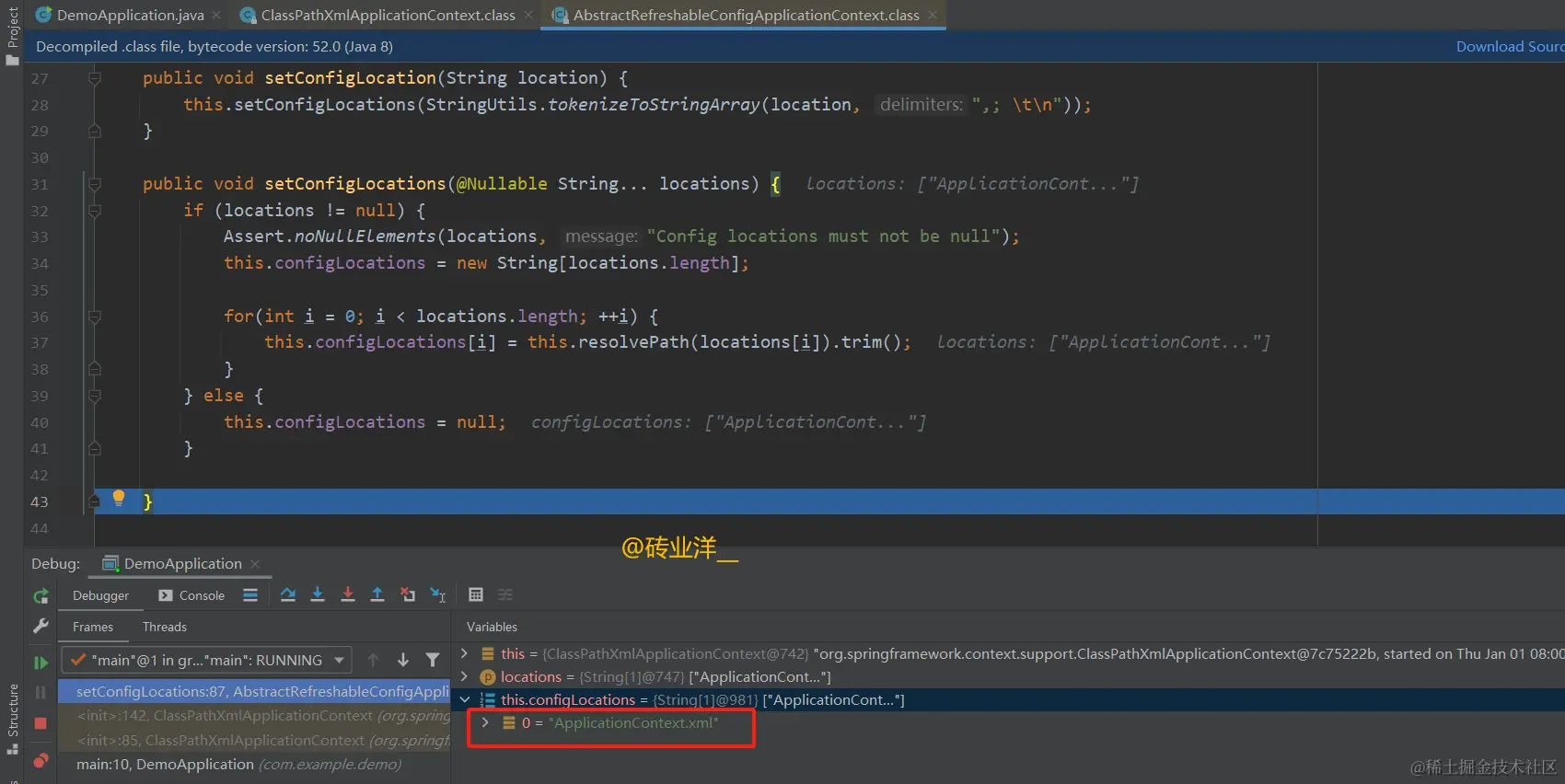
Task: Fold setConfigLocation method at line 27
Action: 94,78
